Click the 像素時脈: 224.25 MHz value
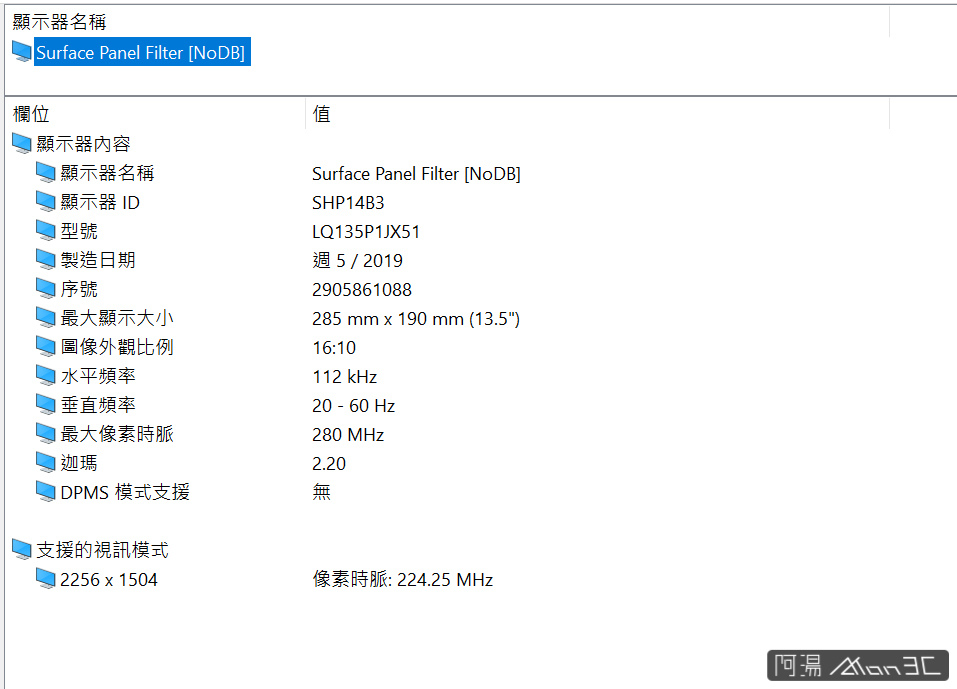This screenshot has width=957, height=689. (403, 579)
